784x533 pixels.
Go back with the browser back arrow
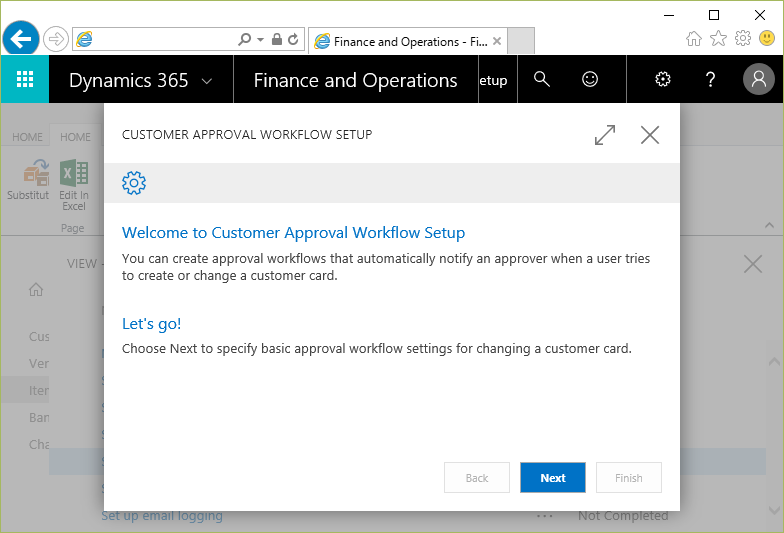[21, 38]
